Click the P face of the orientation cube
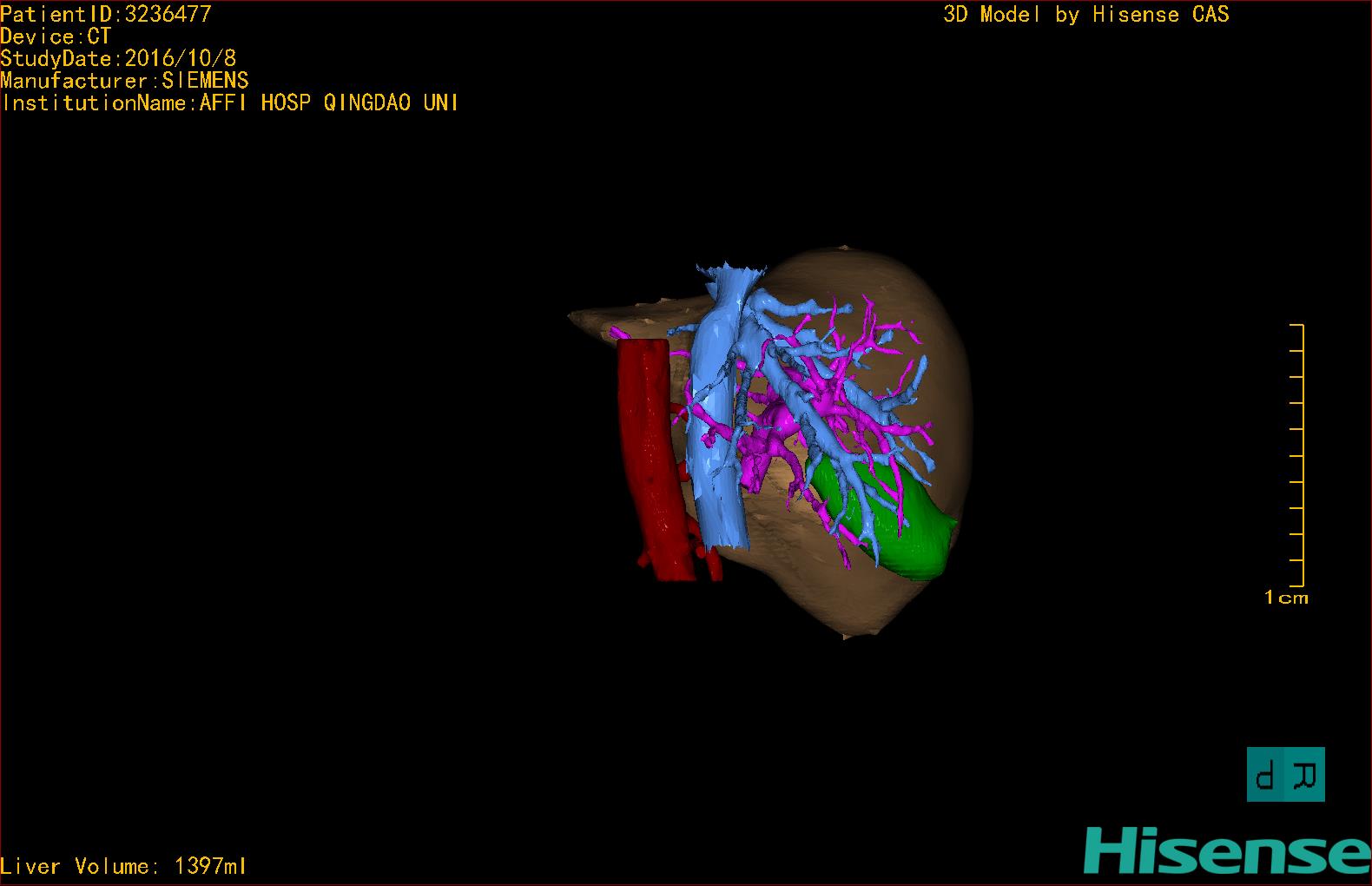 pos(1266,775)
